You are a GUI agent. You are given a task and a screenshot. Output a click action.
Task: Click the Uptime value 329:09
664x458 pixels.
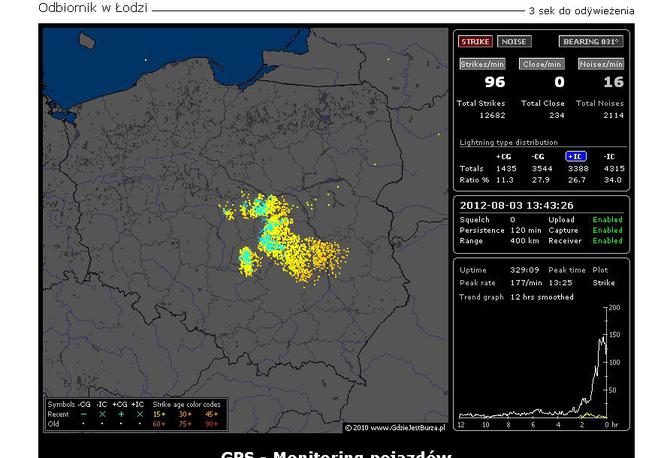(524, 270)
